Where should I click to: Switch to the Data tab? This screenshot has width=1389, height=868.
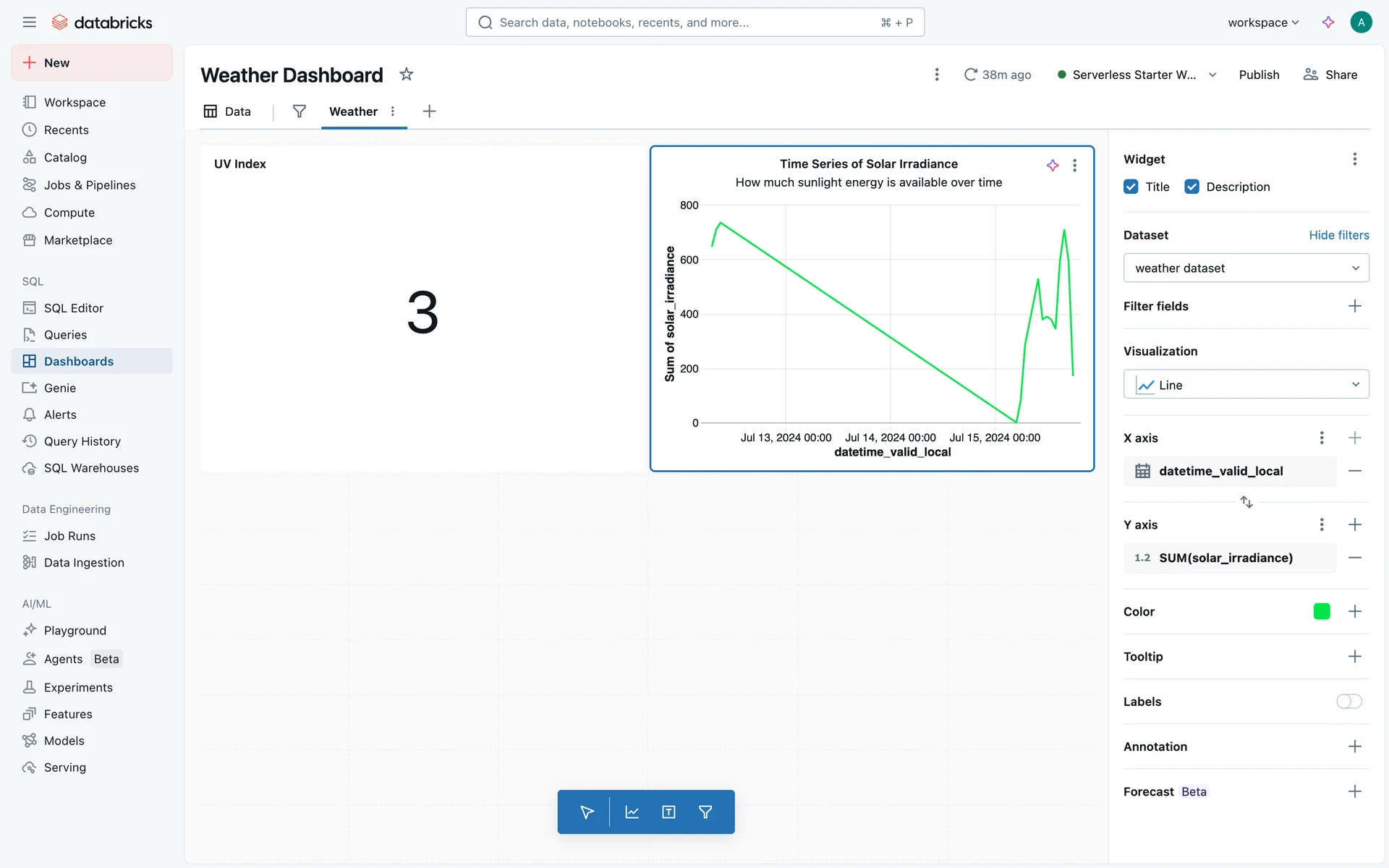(x=228, y=111)
